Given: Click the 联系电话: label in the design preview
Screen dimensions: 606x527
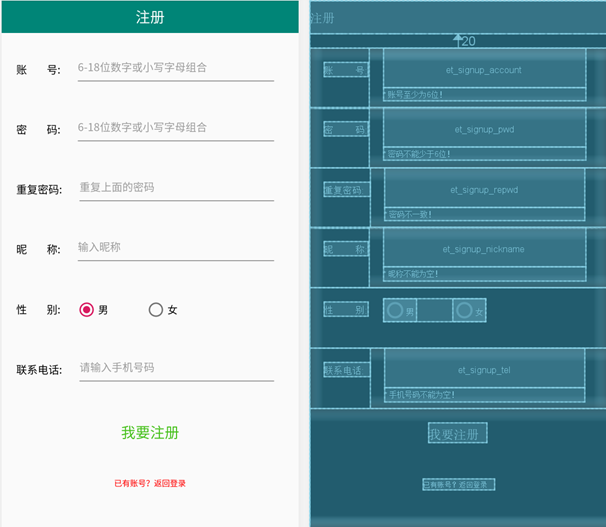Looking at the screenshot, I should click(x=39, y=370).
